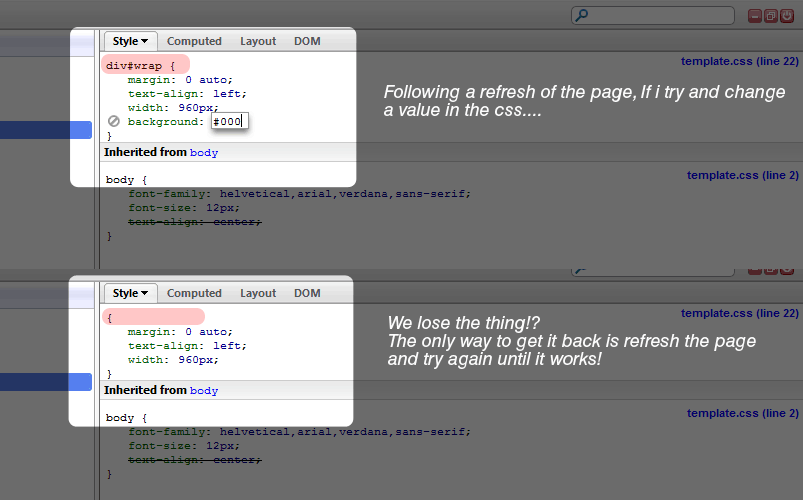Open template.css (line 22) link in lower panel
Screen dimensions: 803x500
pyautogui.click(x=739, y=313)
